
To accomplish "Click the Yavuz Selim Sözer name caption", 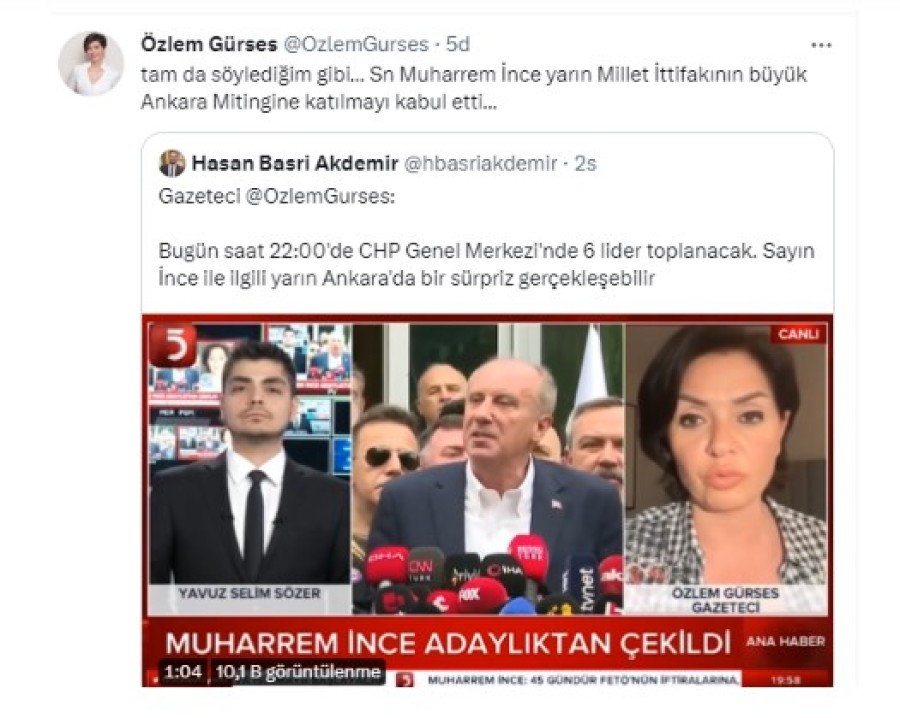I will click(250, 593).
